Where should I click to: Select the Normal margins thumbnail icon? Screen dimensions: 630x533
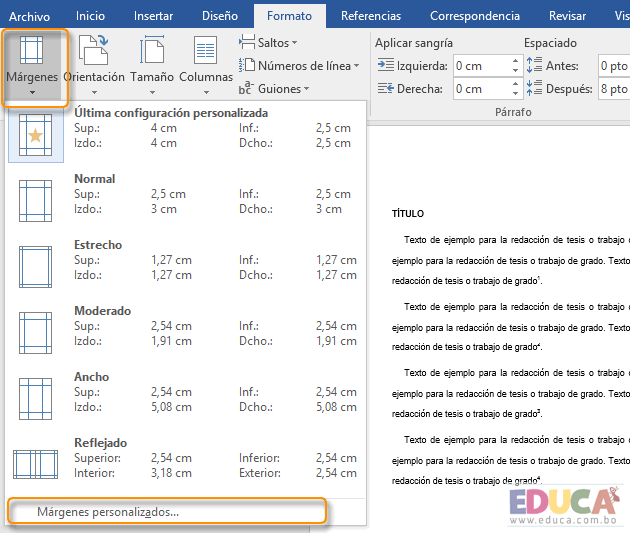coord(35,201)
